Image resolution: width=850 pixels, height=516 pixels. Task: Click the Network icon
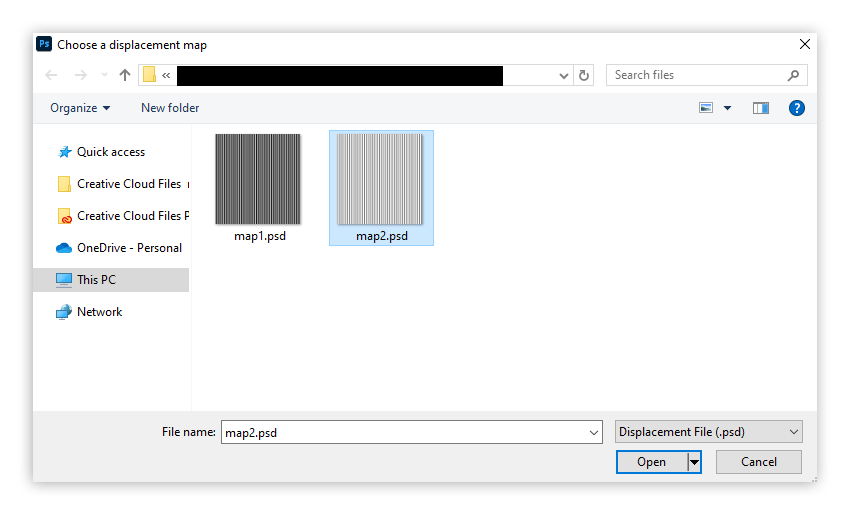(x=64, y=312)
